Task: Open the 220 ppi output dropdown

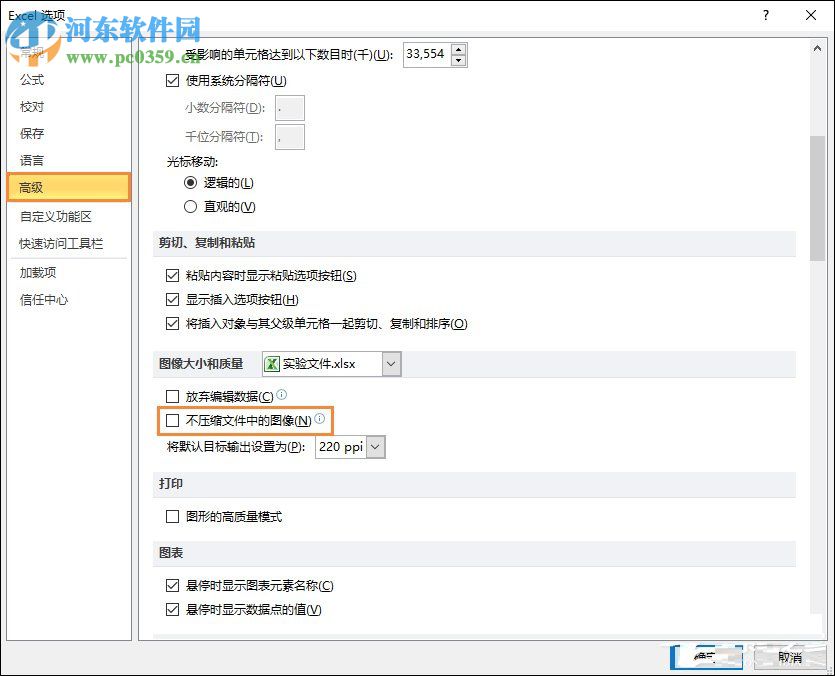Action: pyautogui.click(x=374, y=447)
